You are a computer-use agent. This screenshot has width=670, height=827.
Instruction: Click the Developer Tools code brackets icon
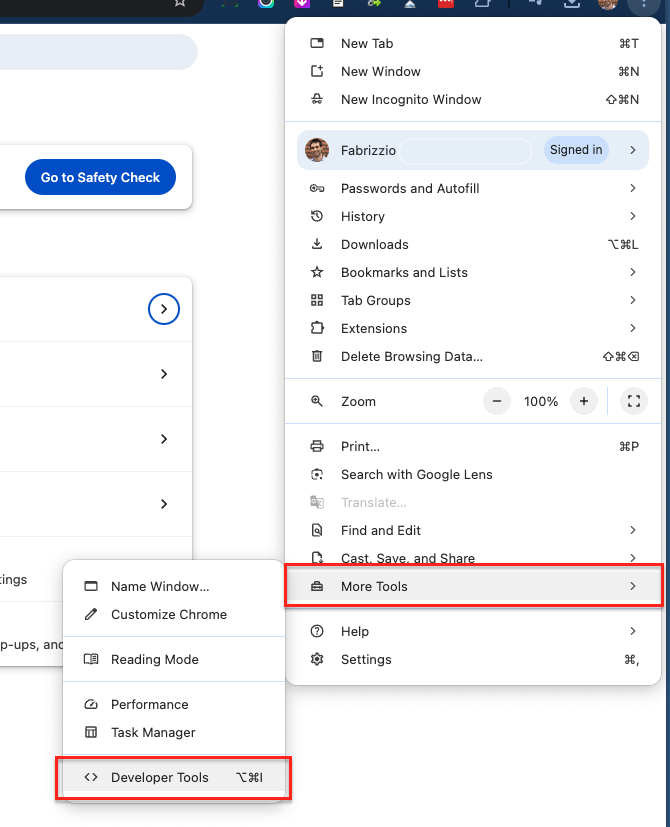coord(91,778)
